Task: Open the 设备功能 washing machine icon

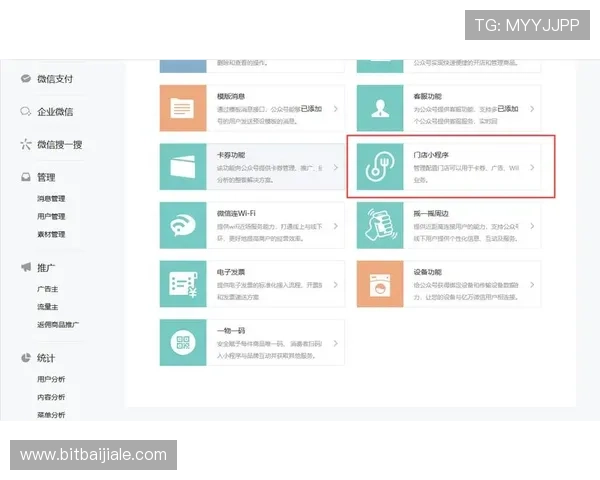Action: point(380,284)
